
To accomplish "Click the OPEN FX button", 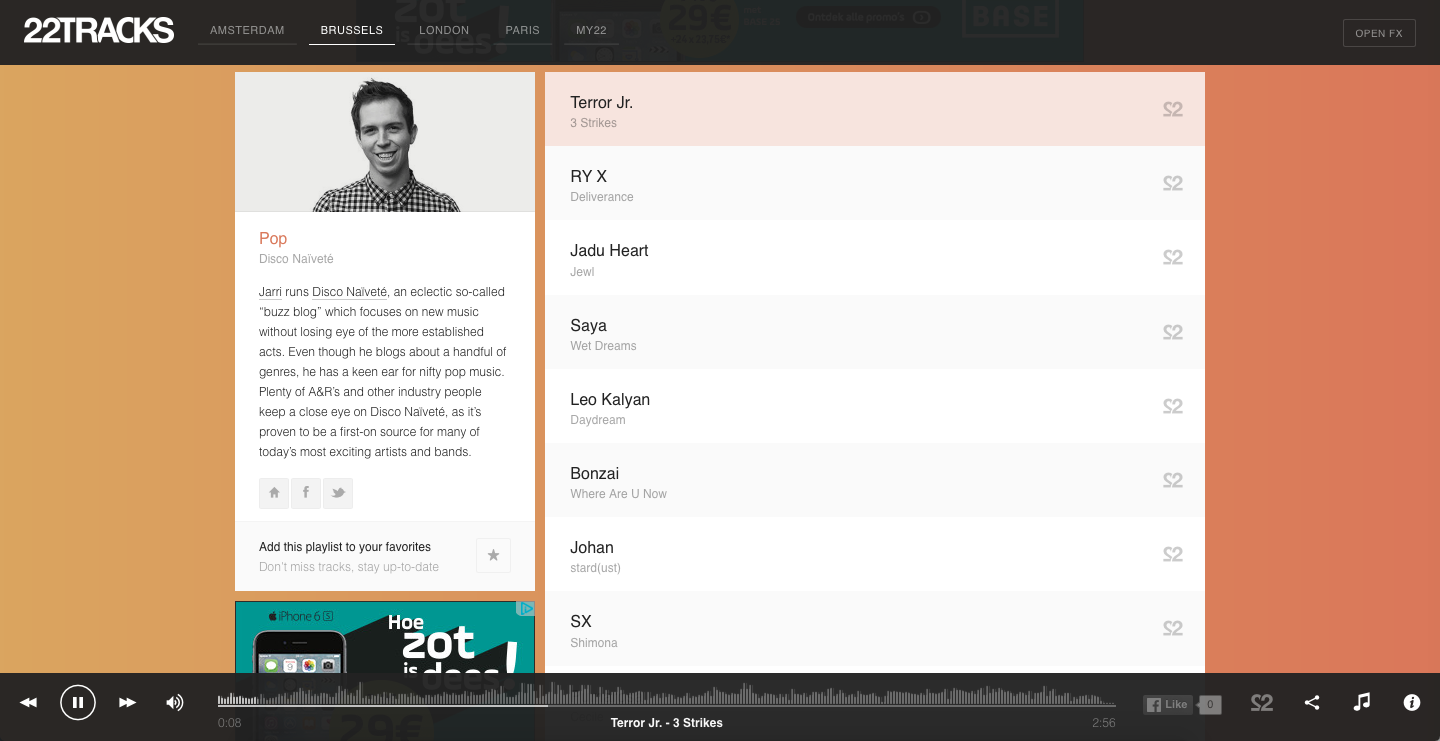I will (x=1379, y=33).
